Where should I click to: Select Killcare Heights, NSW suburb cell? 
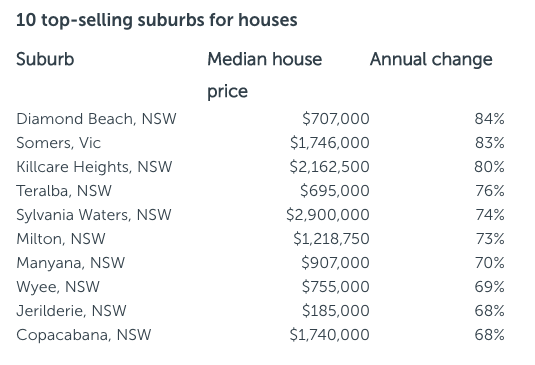click(x=94, y=167)
